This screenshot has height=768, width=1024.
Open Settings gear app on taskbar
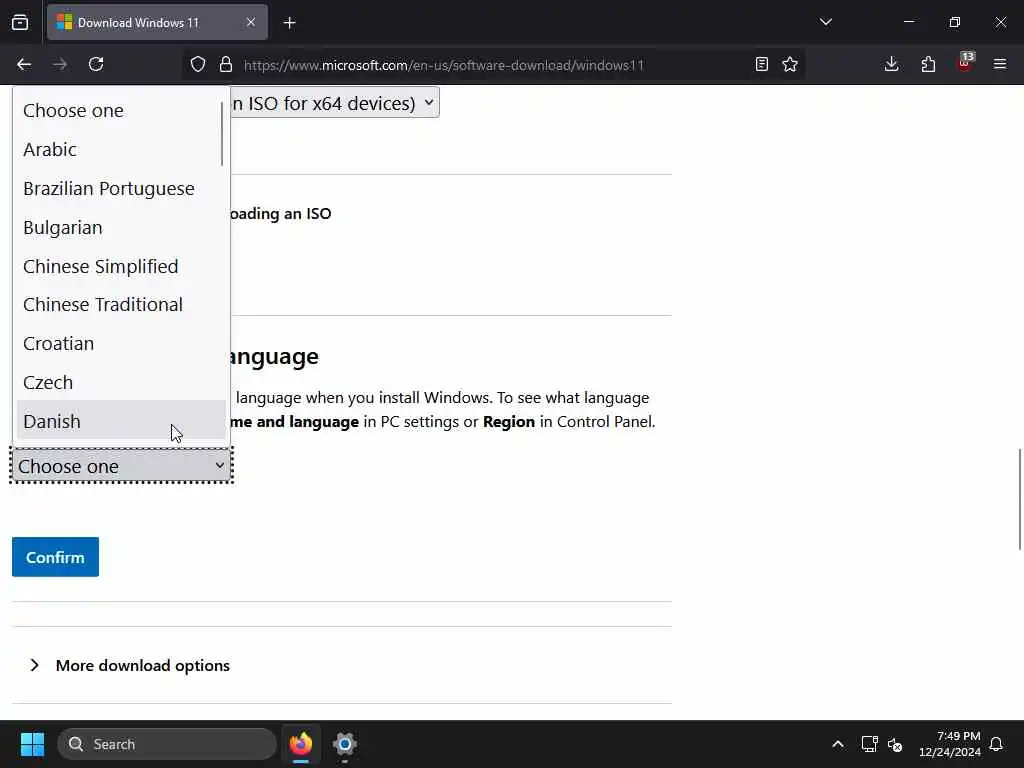[345, 744]
